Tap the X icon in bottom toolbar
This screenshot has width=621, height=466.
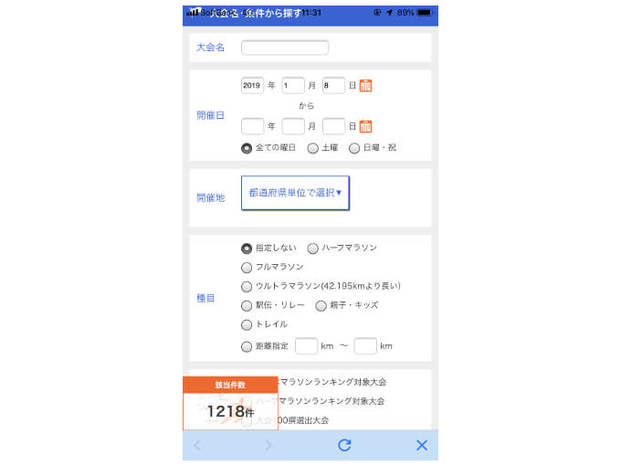click(x=422, y=445)
